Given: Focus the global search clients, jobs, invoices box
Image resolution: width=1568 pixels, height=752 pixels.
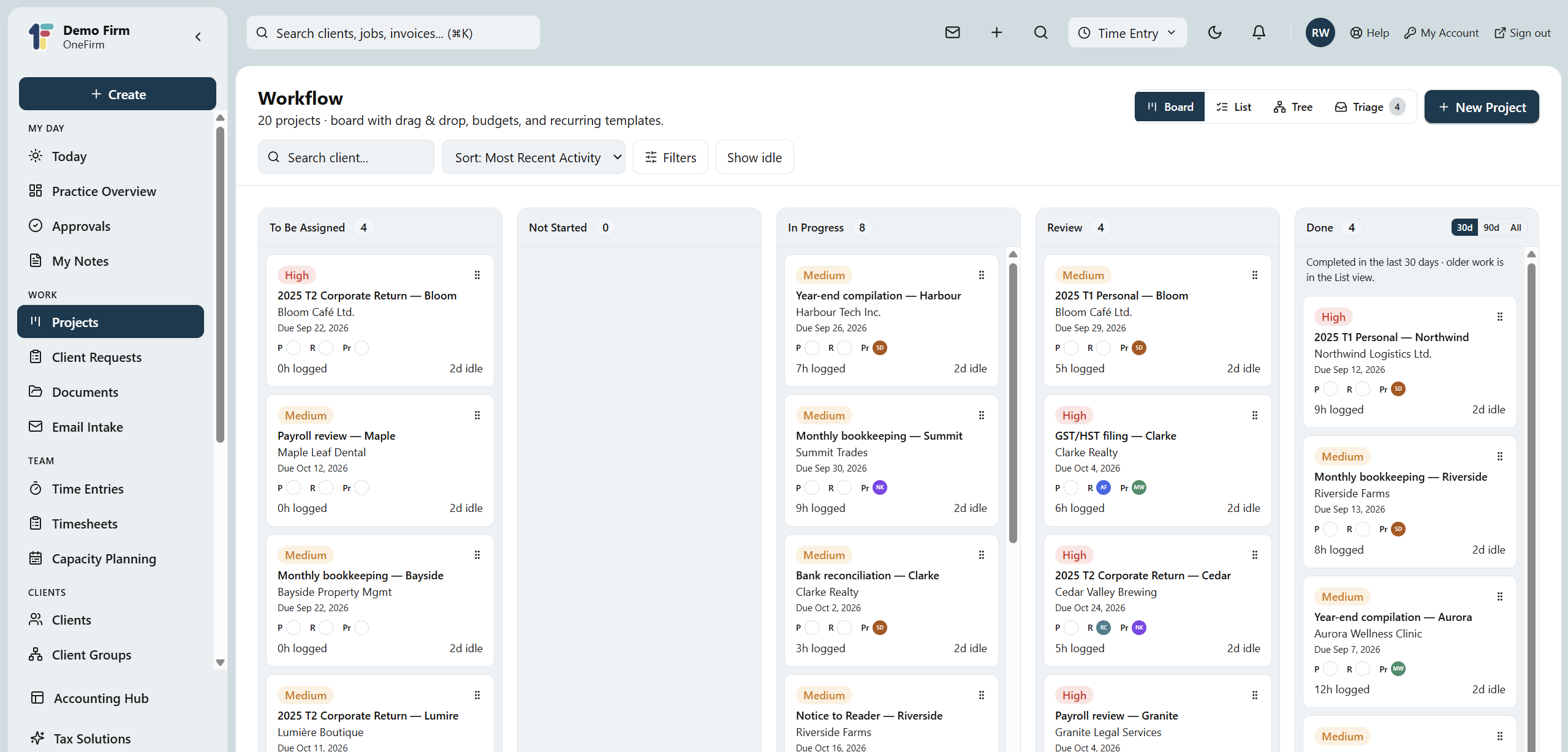Looking at the screenshot, I should (x=393, y=33).
